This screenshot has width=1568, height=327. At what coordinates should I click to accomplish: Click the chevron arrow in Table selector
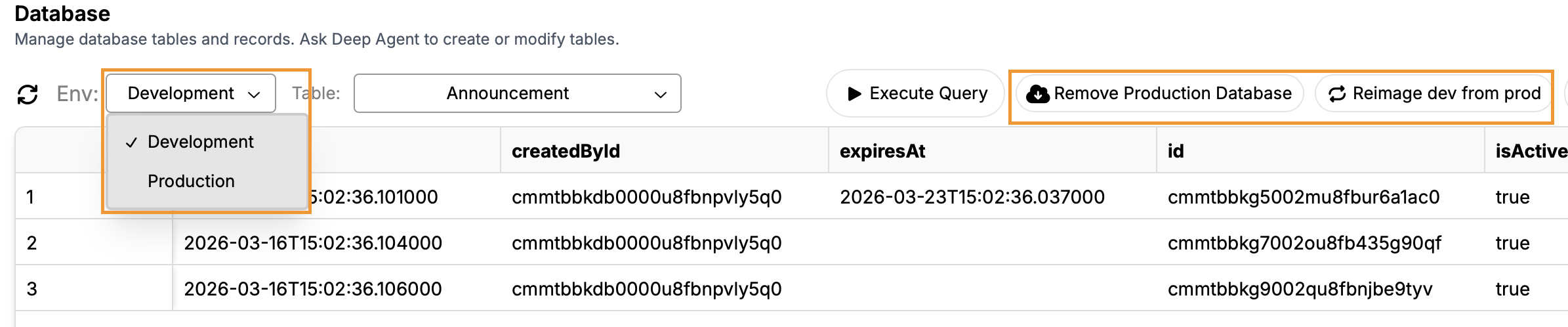661,95
